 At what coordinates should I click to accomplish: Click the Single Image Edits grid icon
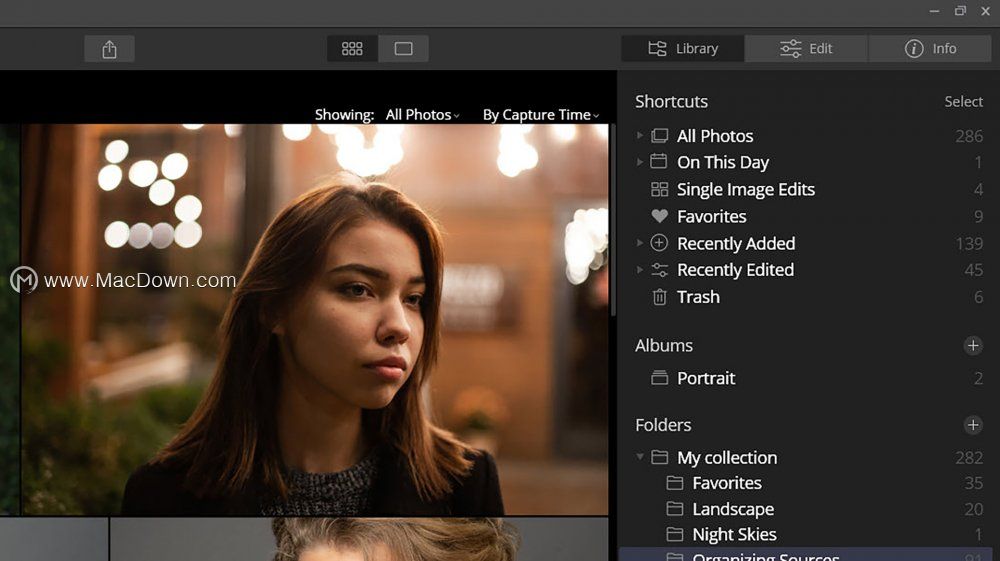tap(659, 189)
